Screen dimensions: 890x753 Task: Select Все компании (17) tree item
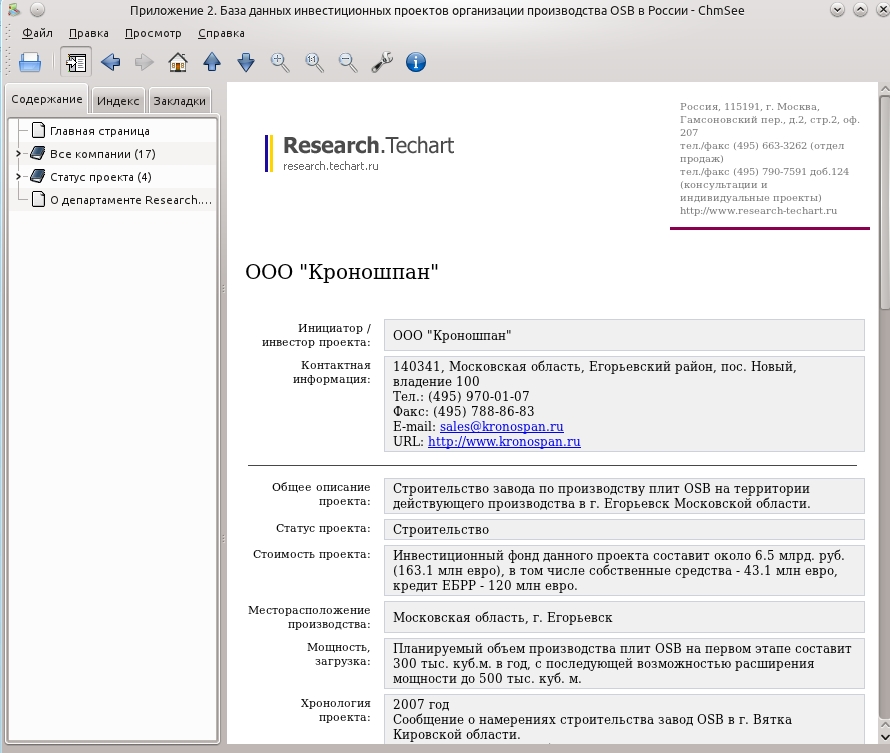point(103,154)
